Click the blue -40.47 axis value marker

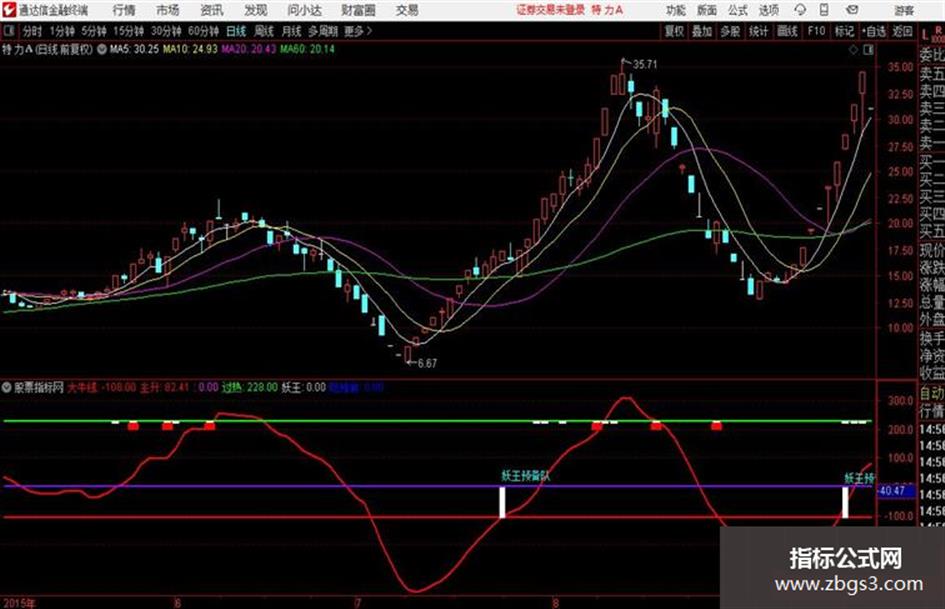tap(893, 491)
